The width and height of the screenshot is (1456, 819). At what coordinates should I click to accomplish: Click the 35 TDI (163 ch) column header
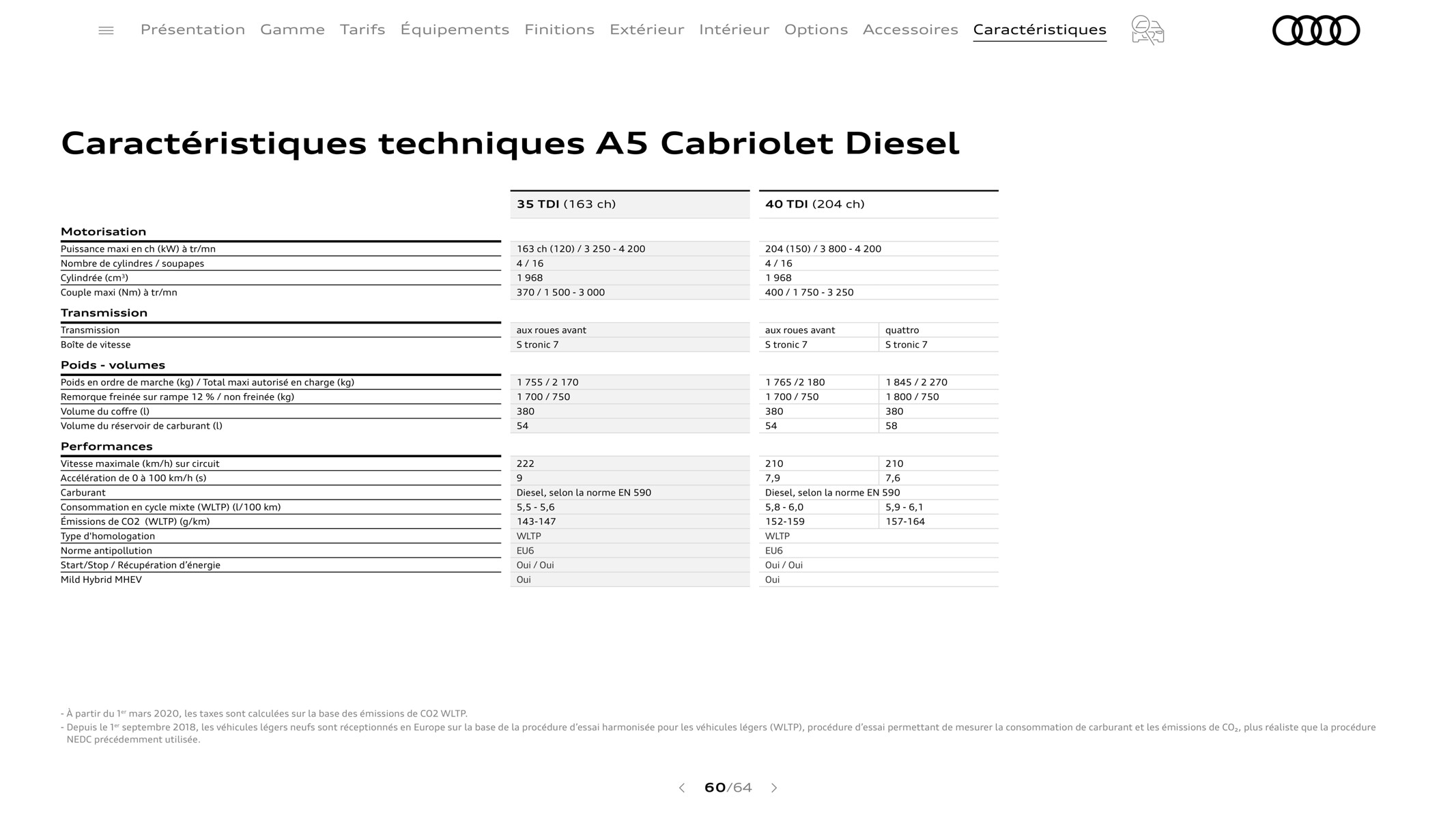630,204
